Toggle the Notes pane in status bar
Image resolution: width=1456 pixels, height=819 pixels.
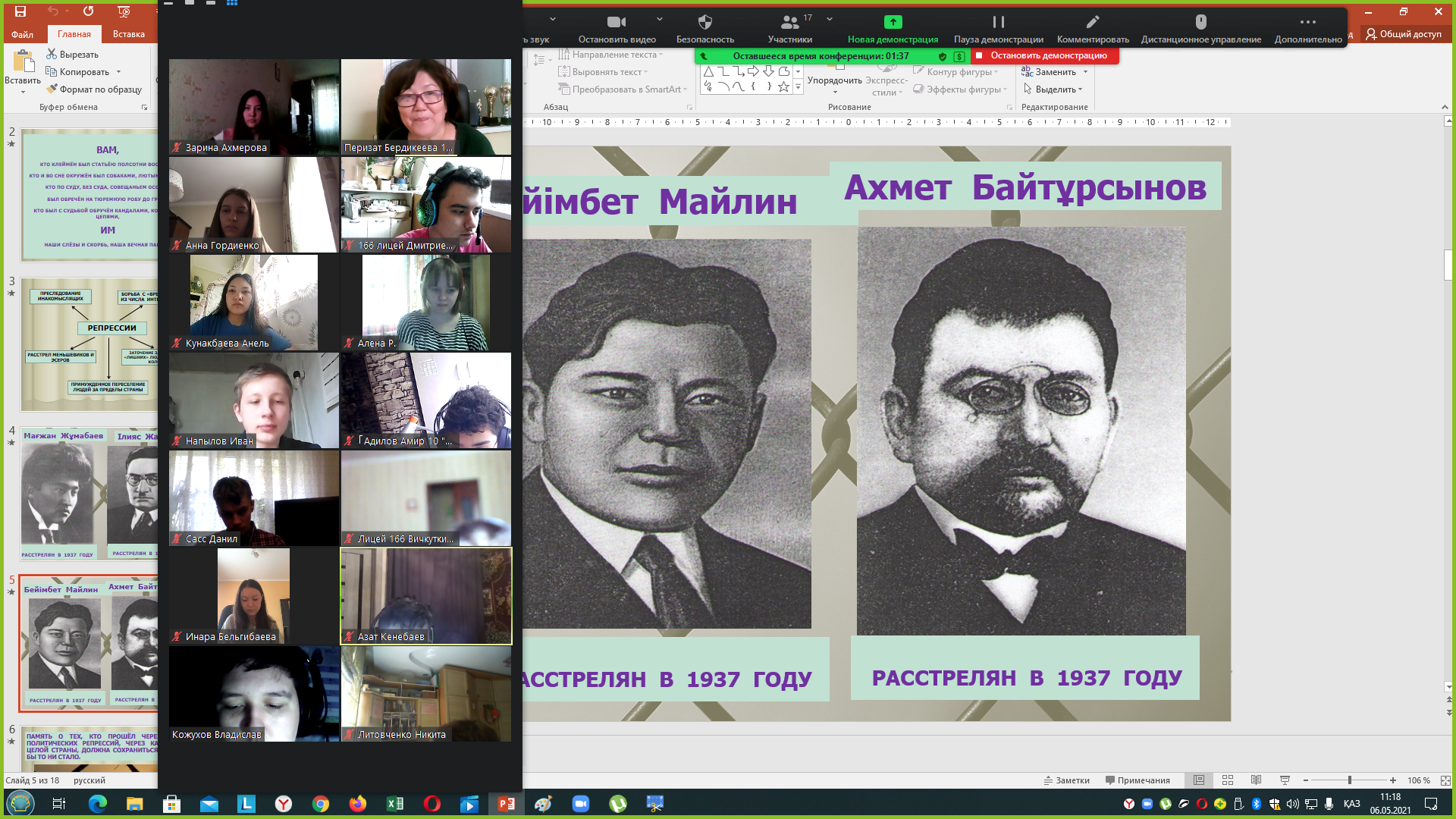(x=1066, y=780)
